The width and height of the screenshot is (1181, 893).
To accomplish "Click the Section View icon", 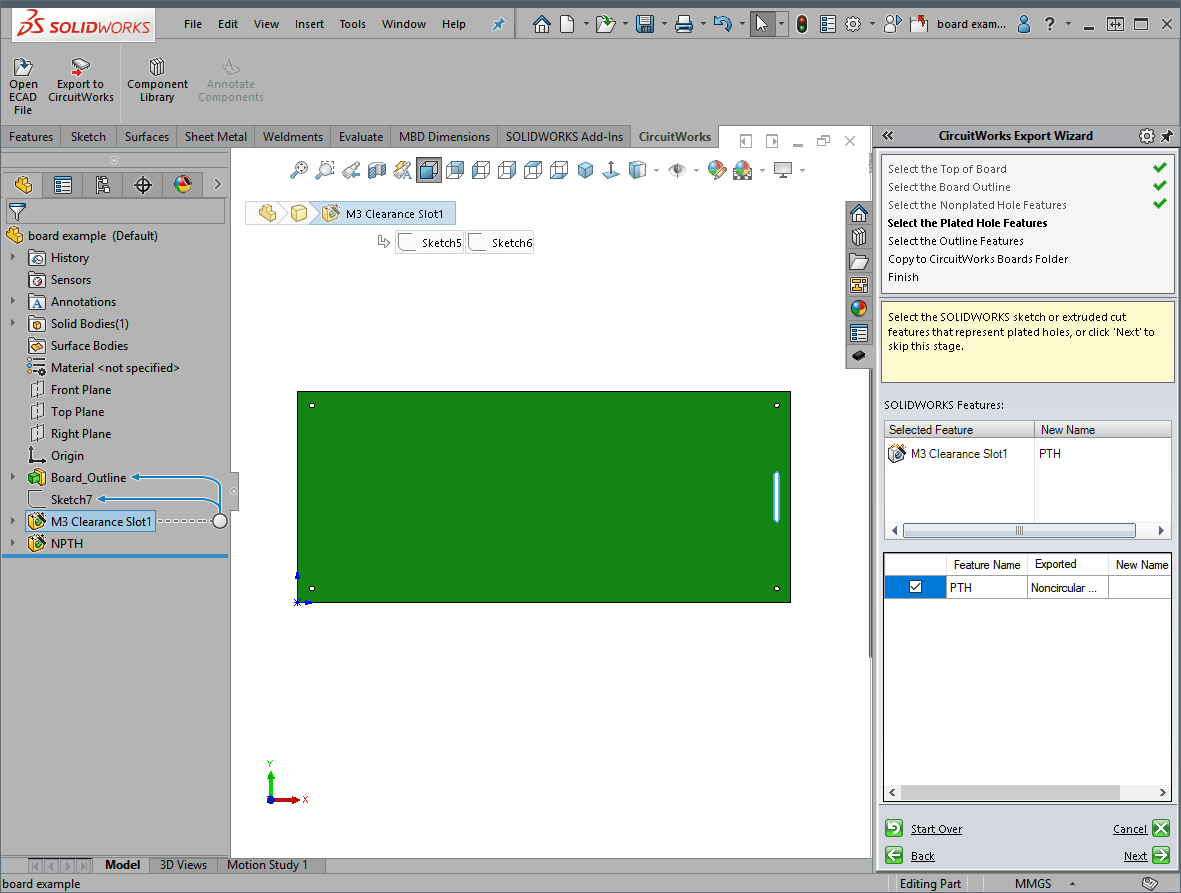I will point(377,170).
